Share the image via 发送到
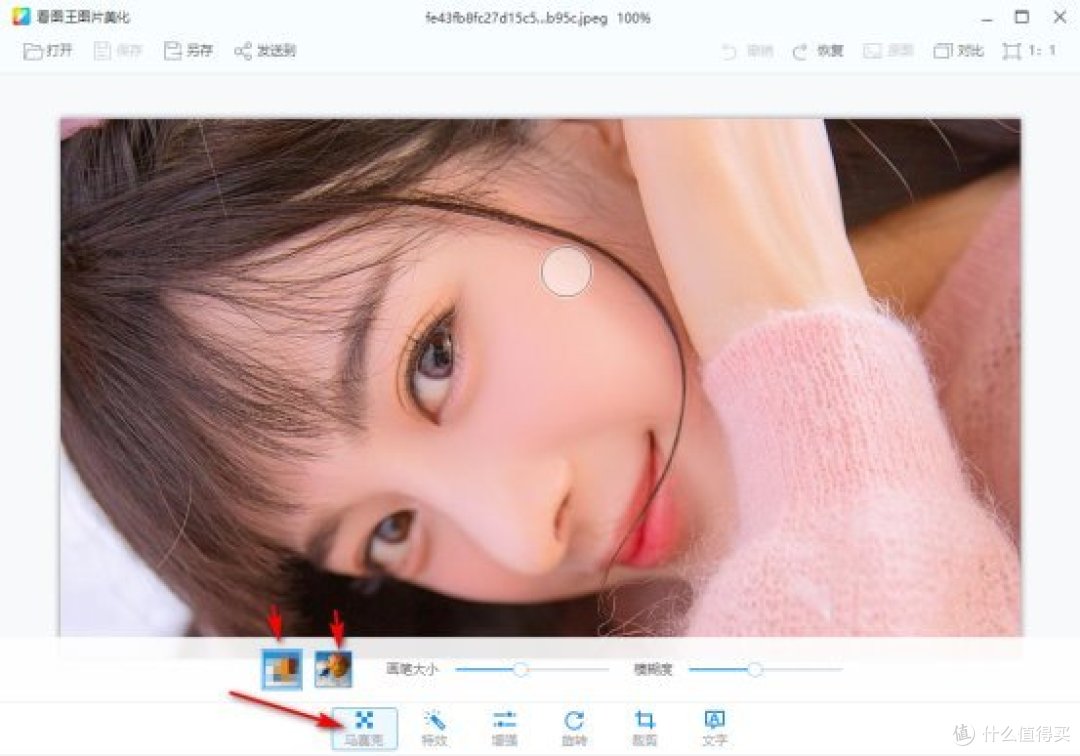 pos(265,51)
